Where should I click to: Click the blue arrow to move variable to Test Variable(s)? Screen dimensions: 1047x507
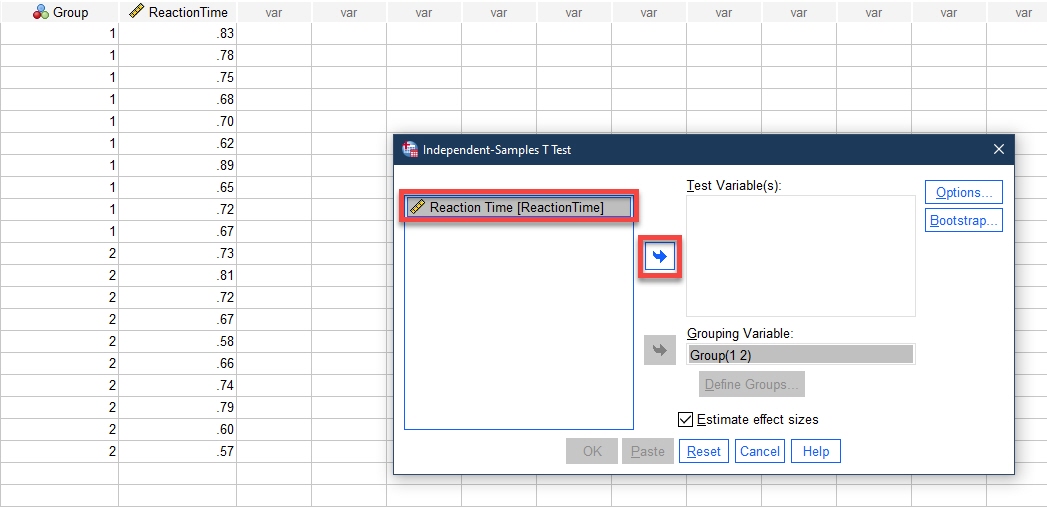pos(660,257)
